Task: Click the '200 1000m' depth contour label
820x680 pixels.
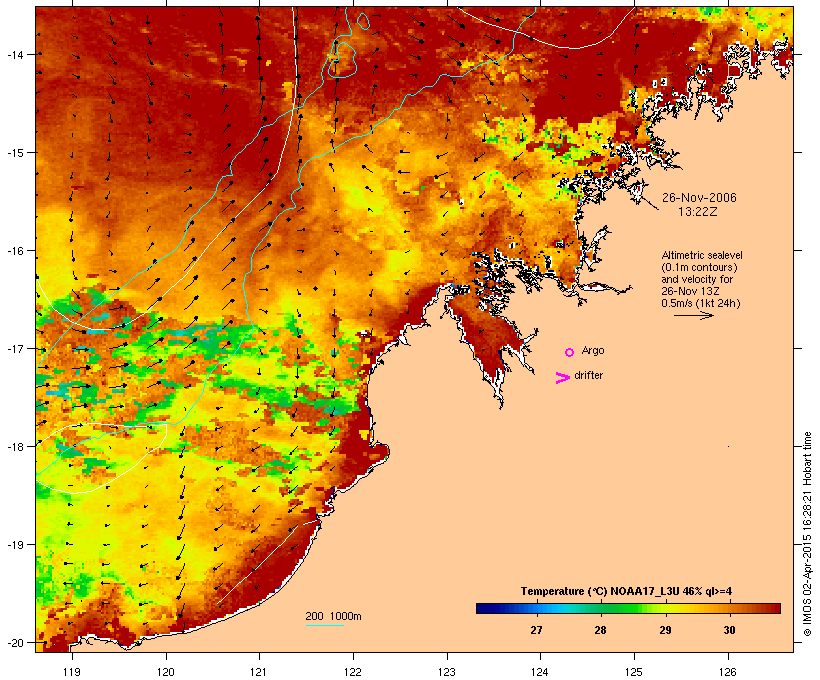Action: (333, 616)
